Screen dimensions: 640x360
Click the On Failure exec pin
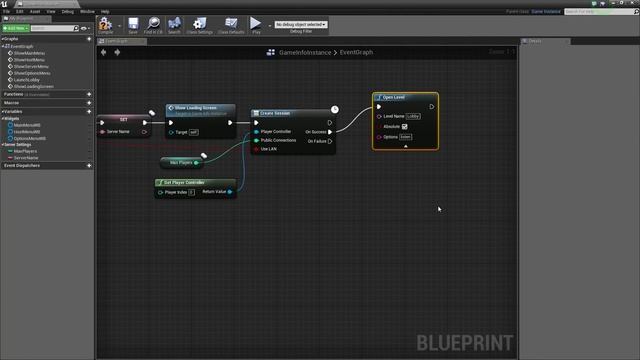[330, 141]
